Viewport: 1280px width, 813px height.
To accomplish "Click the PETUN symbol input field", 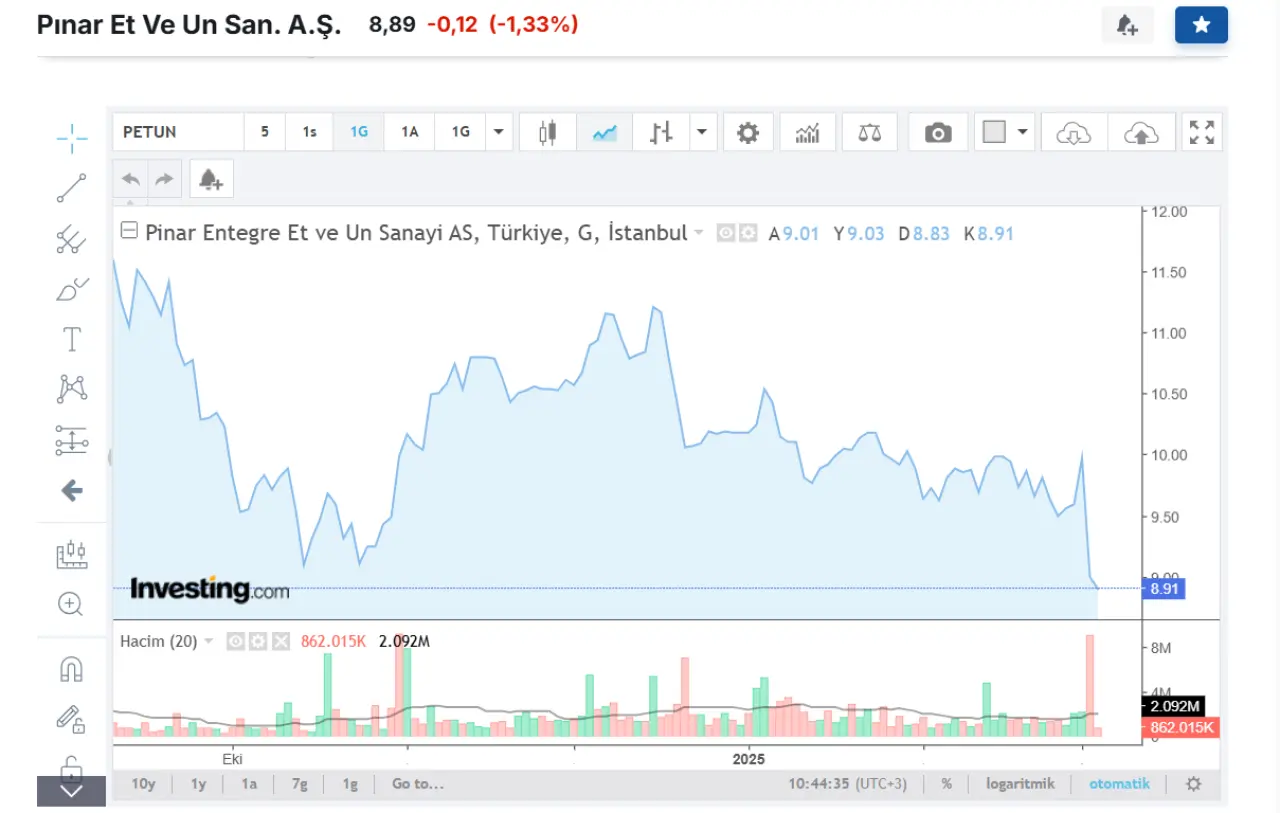I will coord(178,132).
